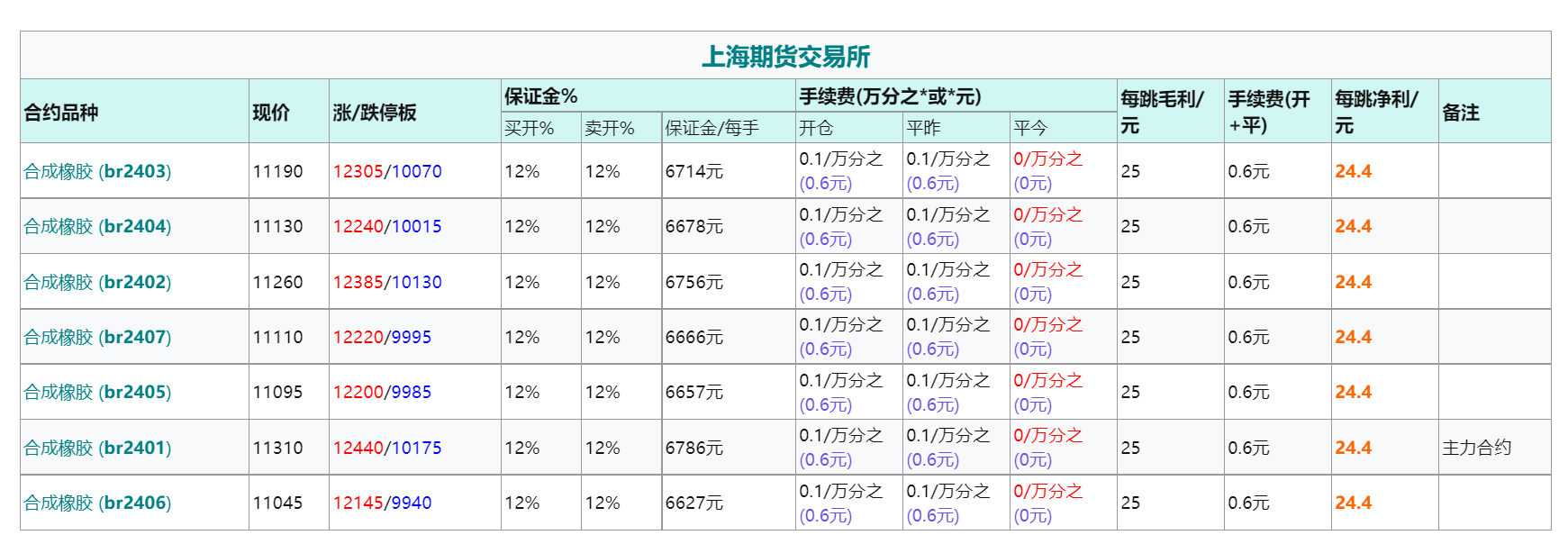Select the 合成橡胶 (br2407) contract link

point(97,337)
